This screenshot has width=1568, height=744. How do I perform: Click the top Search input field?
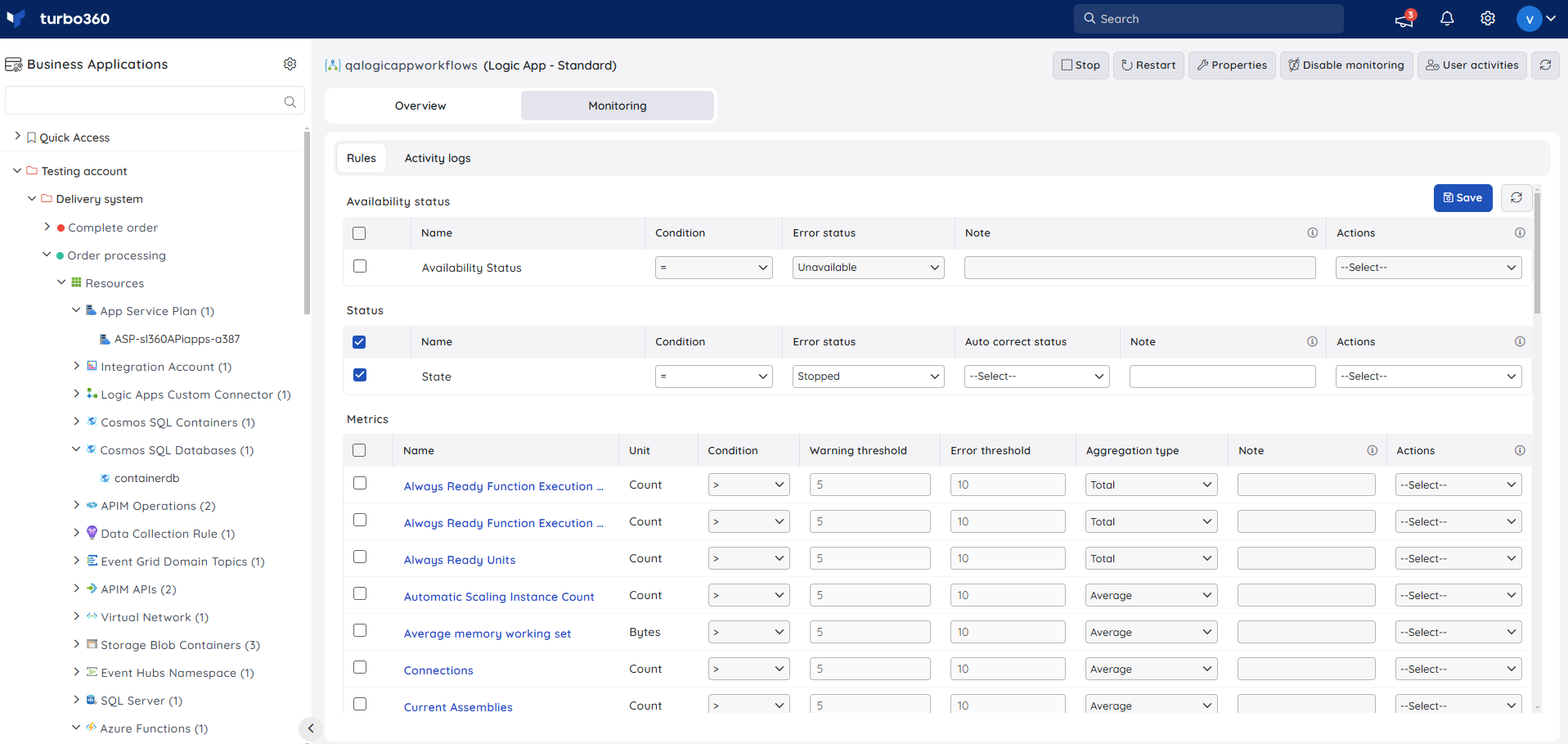point(1209,19)
